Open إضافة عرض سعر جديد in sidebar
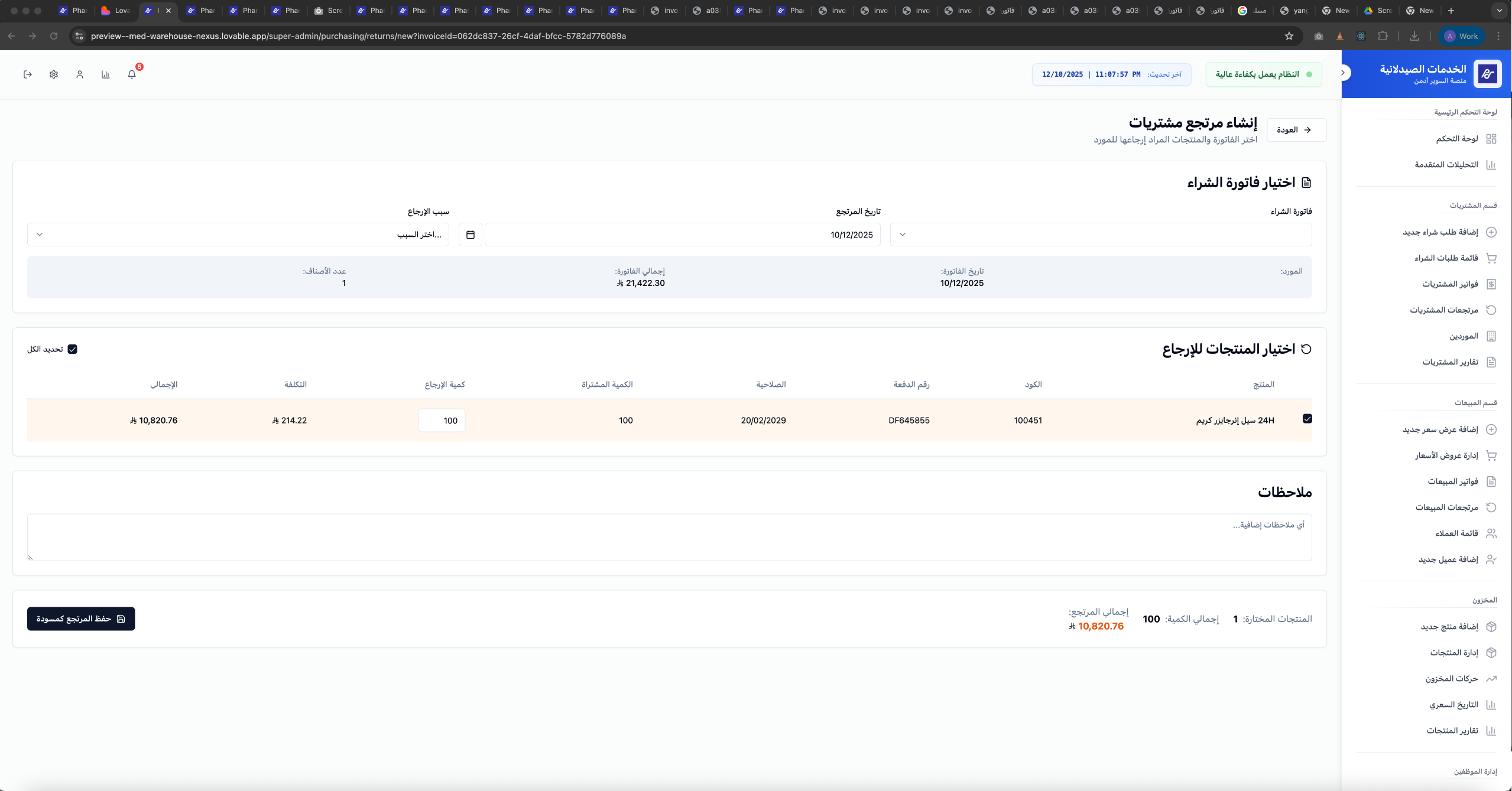The height and width of the screenshot is (791, 1512). click(1449, 429)
